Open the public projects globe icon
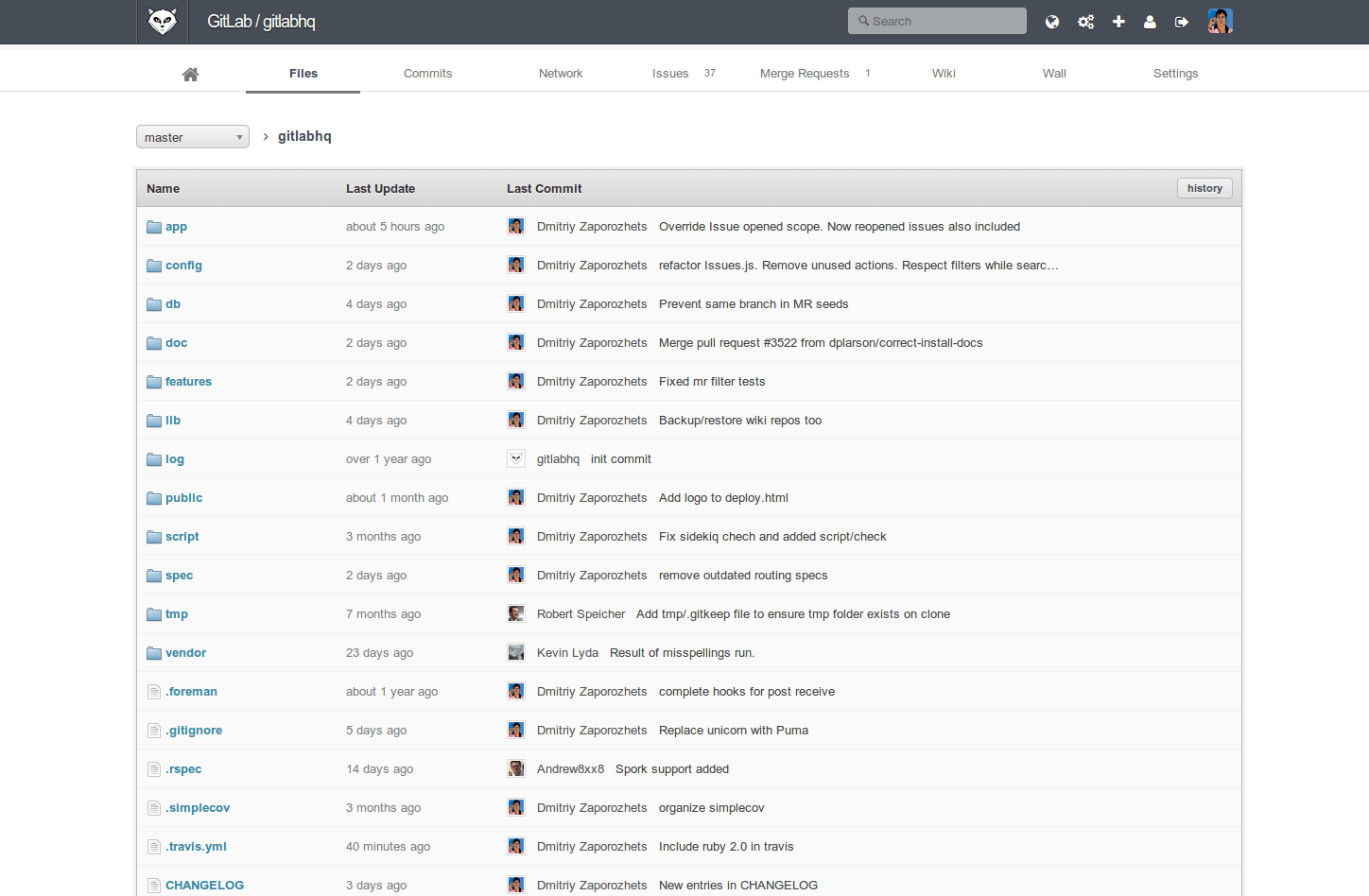 pos(1052,21)
